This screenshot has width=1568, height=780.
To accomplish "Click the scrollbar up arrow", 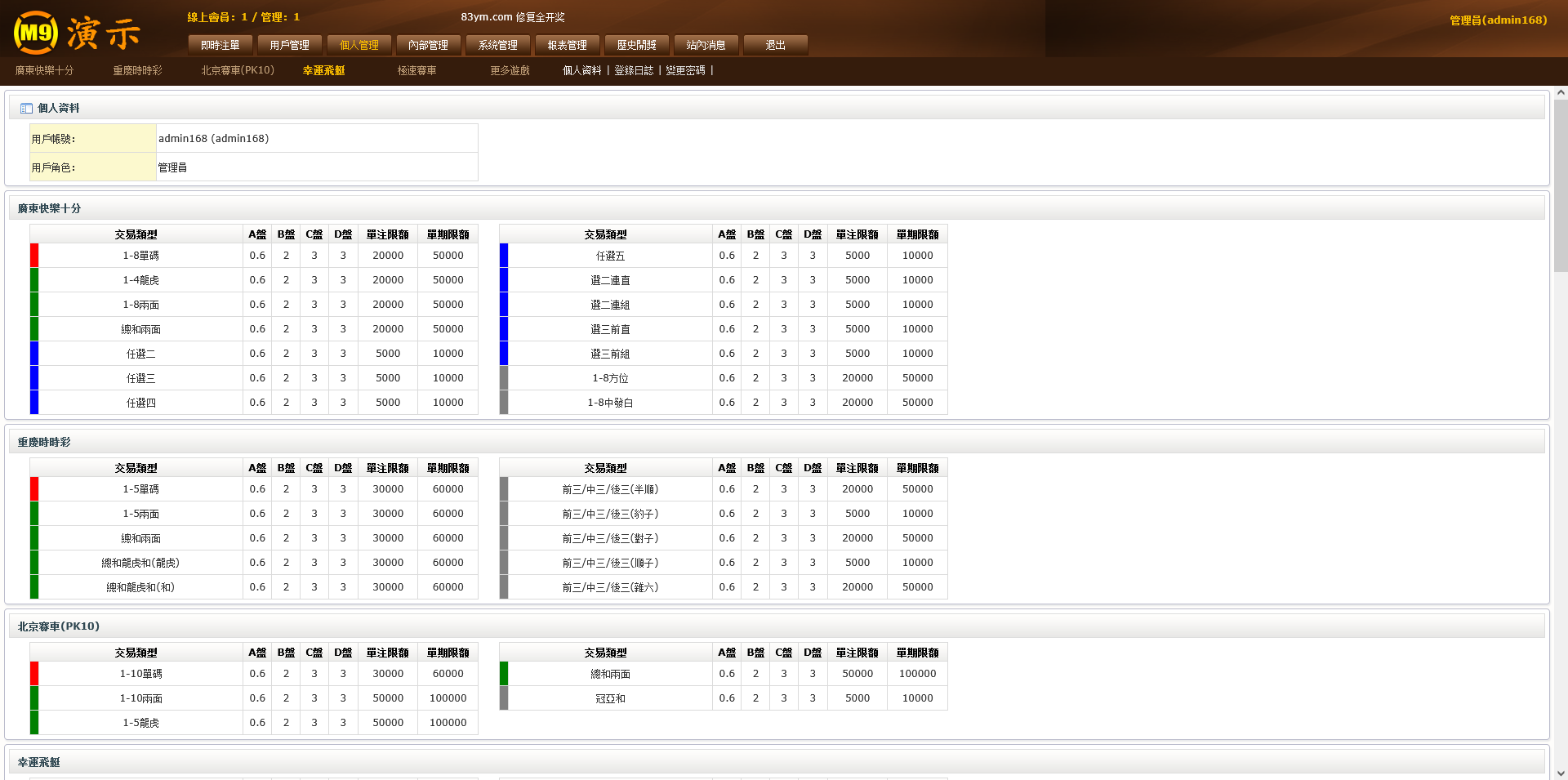I will point(1560,93).
